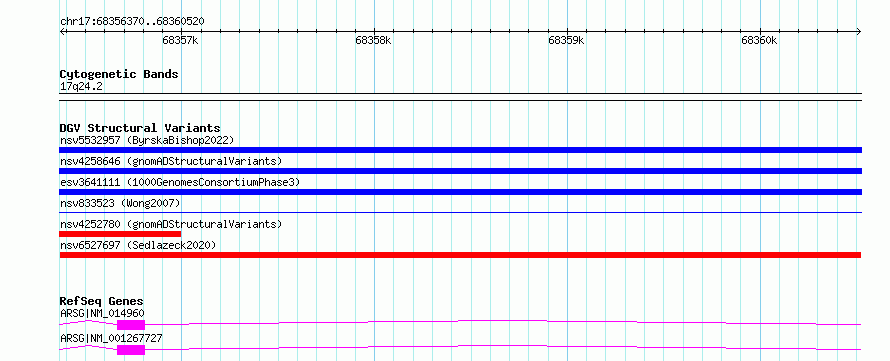Click the long red bar under nsv6527697
Screen dimensions: 890x361
[460, 255]
